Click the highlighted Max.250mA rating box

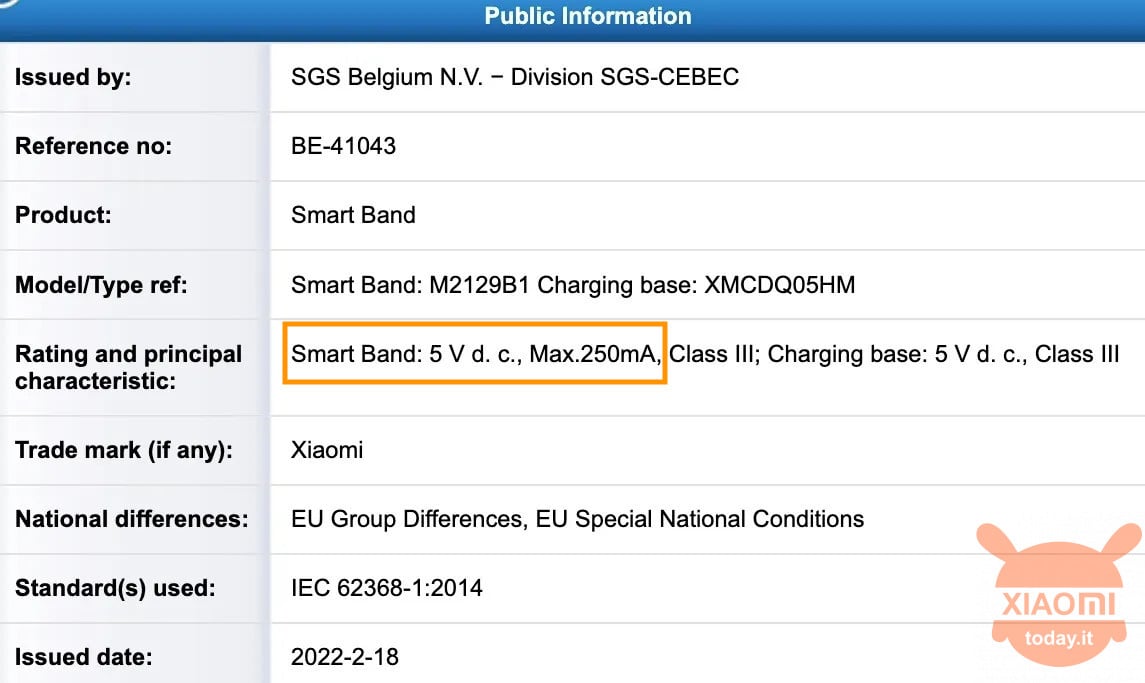pyautogui.click(x=475, y=353)
